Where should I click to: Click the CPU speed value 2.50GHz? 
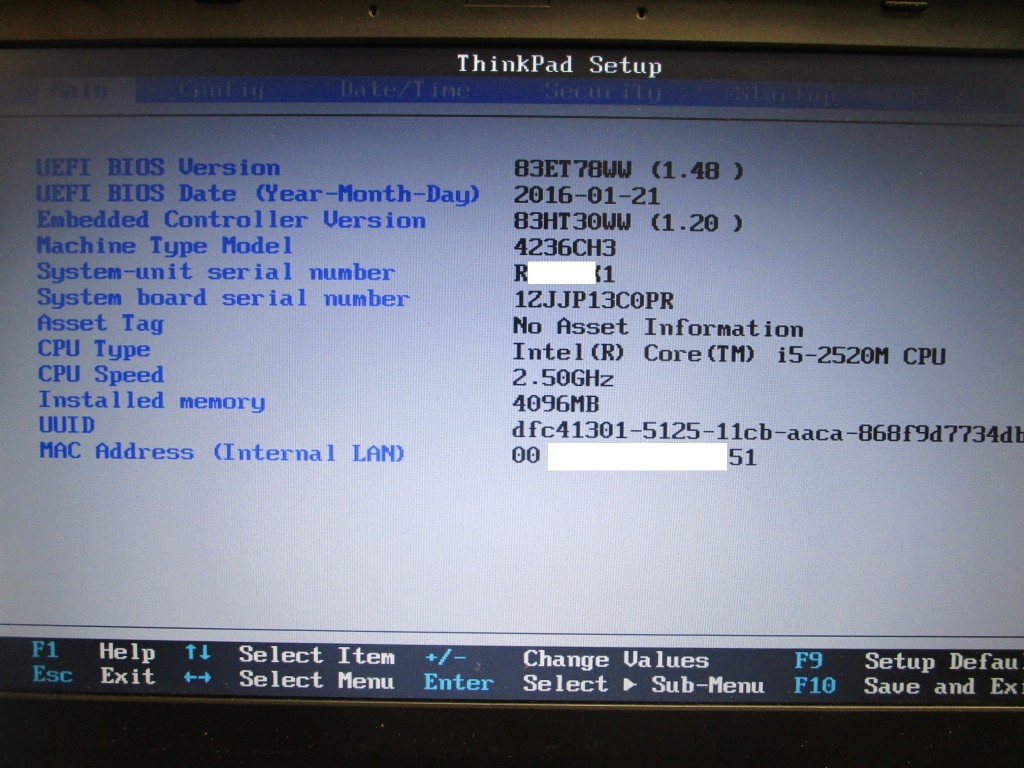(x=563, y=378)
